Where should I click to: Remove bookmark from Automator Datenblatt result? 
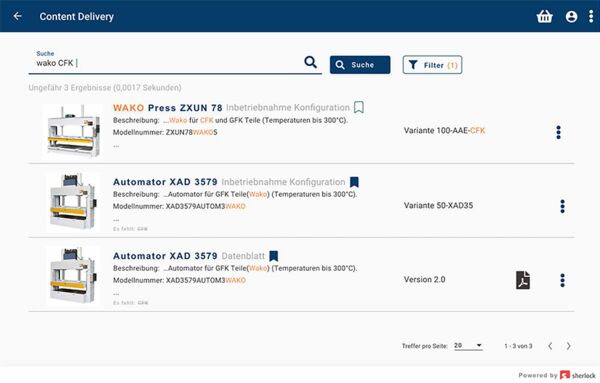tap(274, 256)
